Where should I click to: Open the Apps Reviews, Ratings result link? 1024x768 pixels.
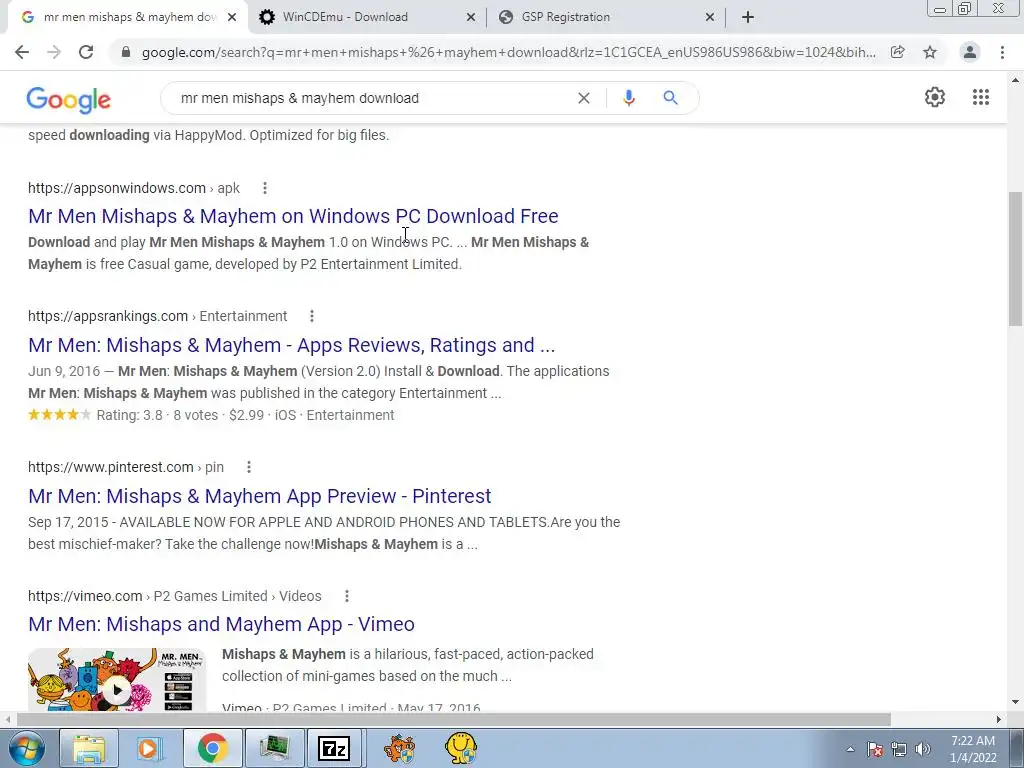pos(291,345)
